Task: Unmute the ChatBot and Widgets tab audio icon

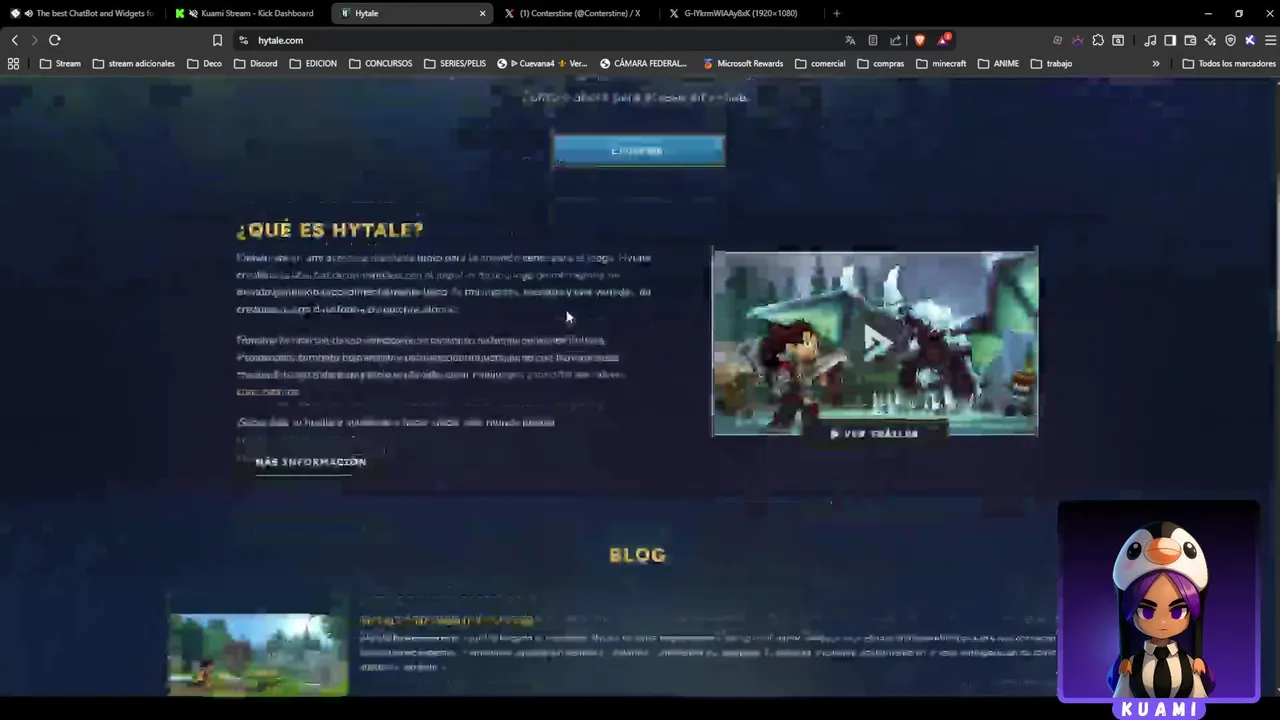Action: tap(27, 13)
